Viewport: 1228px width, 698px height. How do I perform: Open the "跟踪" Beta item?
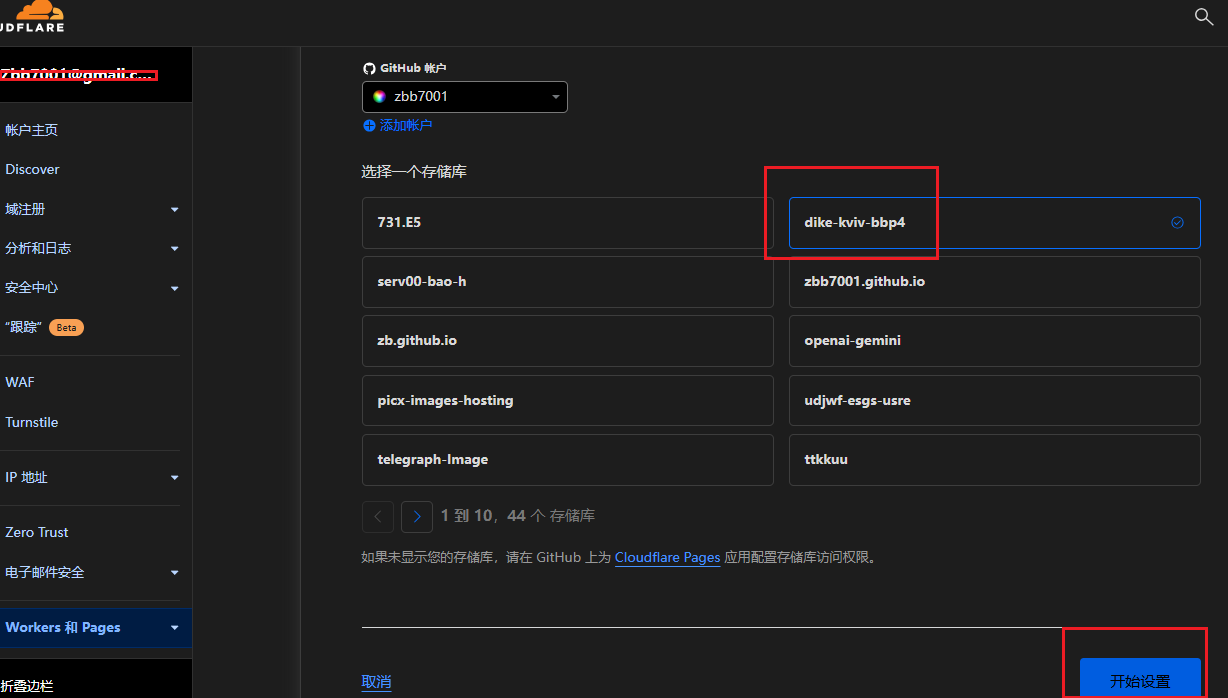point(45,327)
